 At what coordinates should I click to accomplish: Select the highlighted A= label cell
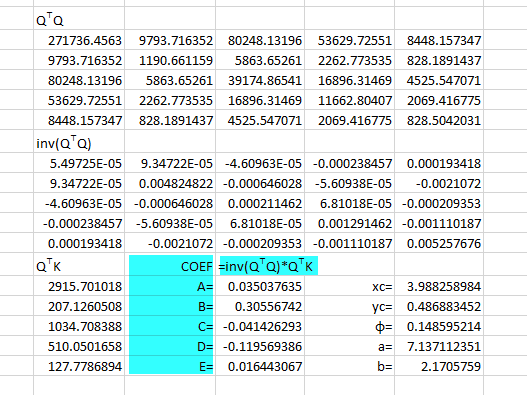pyautogui.click(x=171, y=286)
